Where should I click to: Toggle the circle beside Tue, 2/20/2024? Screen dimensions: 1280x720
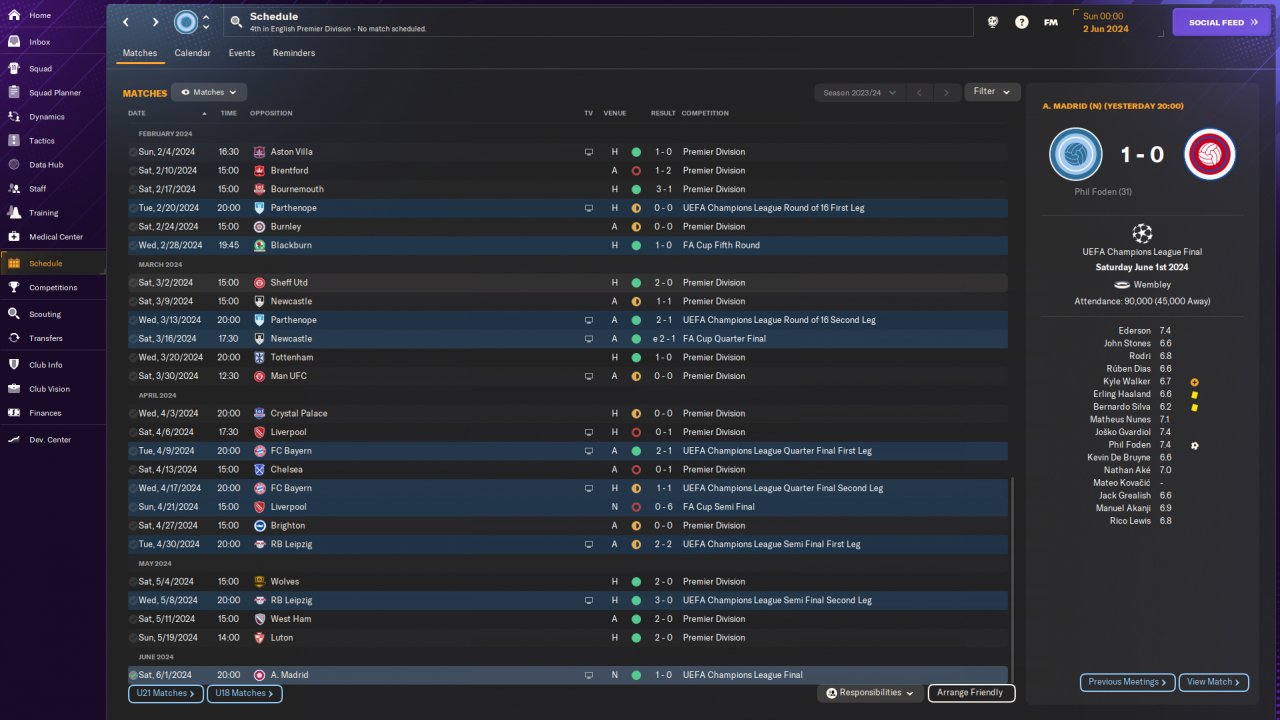click(x=133, y=208)
